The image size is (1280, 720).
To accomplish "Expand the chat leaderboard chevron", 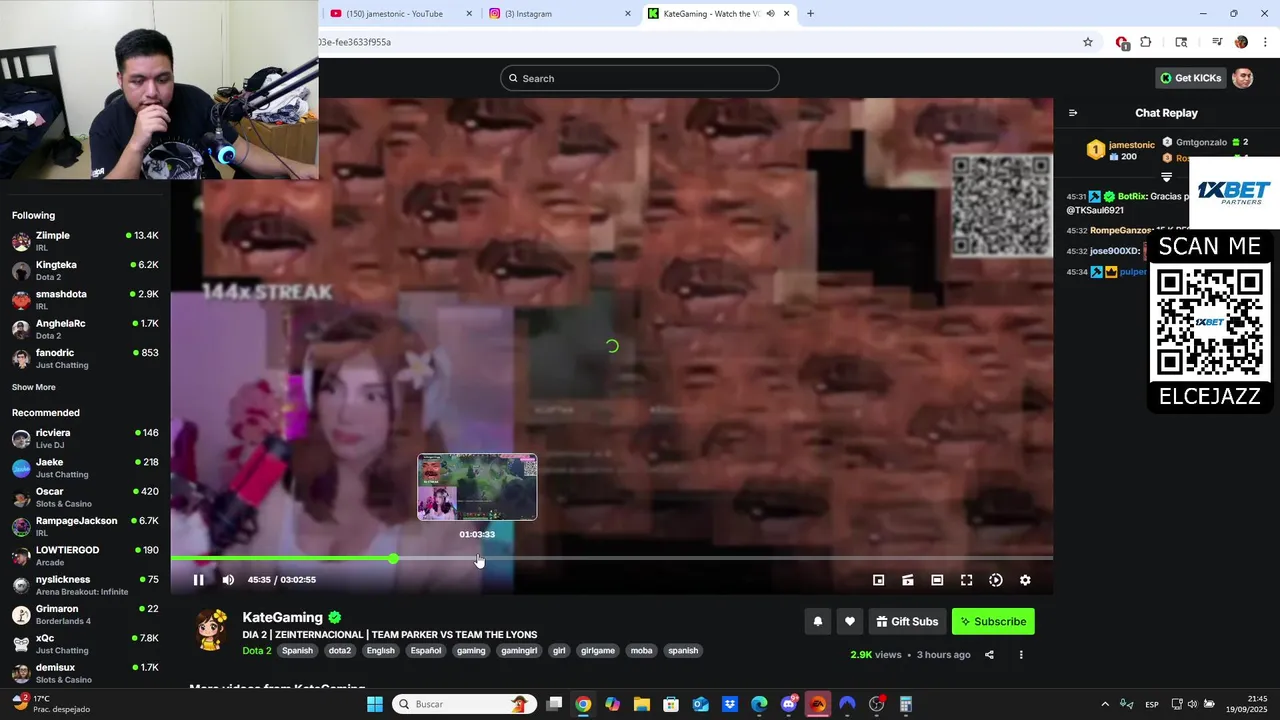I will [1166, 177].
